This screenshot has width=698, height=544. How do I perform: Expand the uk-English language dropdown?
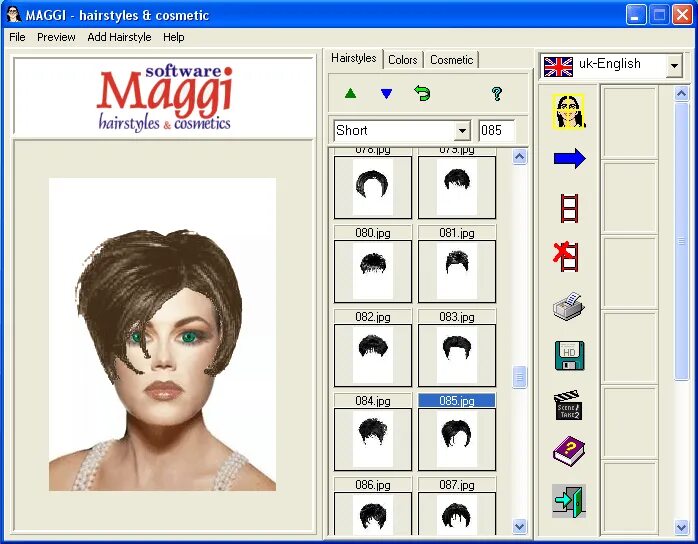[x=674, y=66]
